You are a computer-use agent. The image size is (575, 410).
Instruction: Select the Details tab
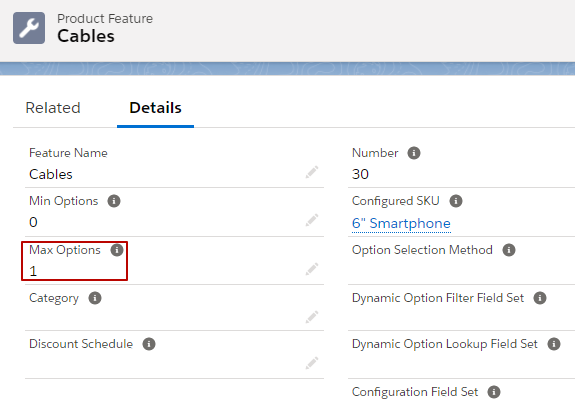coord(155,108)
